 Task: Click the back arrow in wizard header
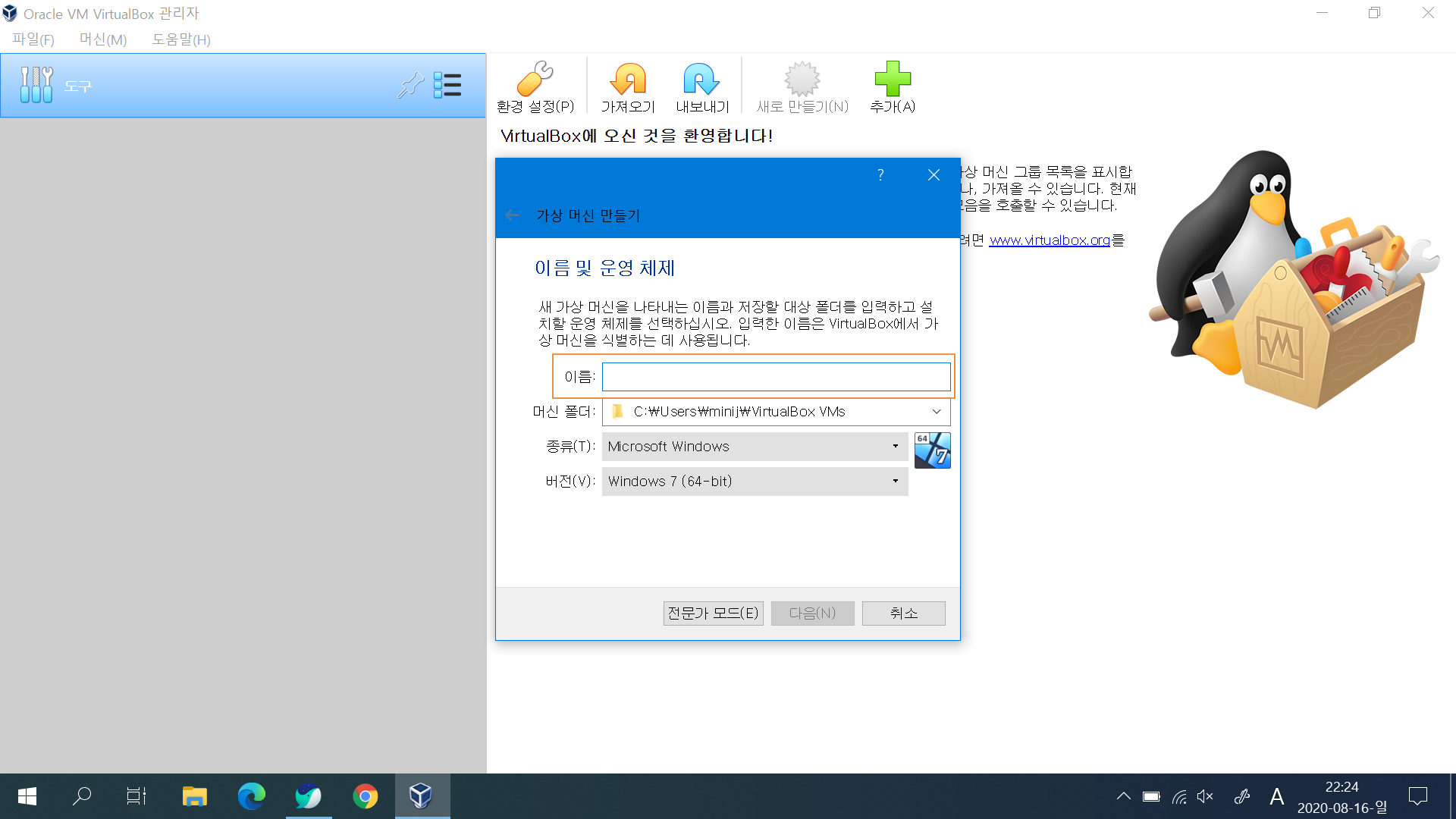tap(513, 215)
